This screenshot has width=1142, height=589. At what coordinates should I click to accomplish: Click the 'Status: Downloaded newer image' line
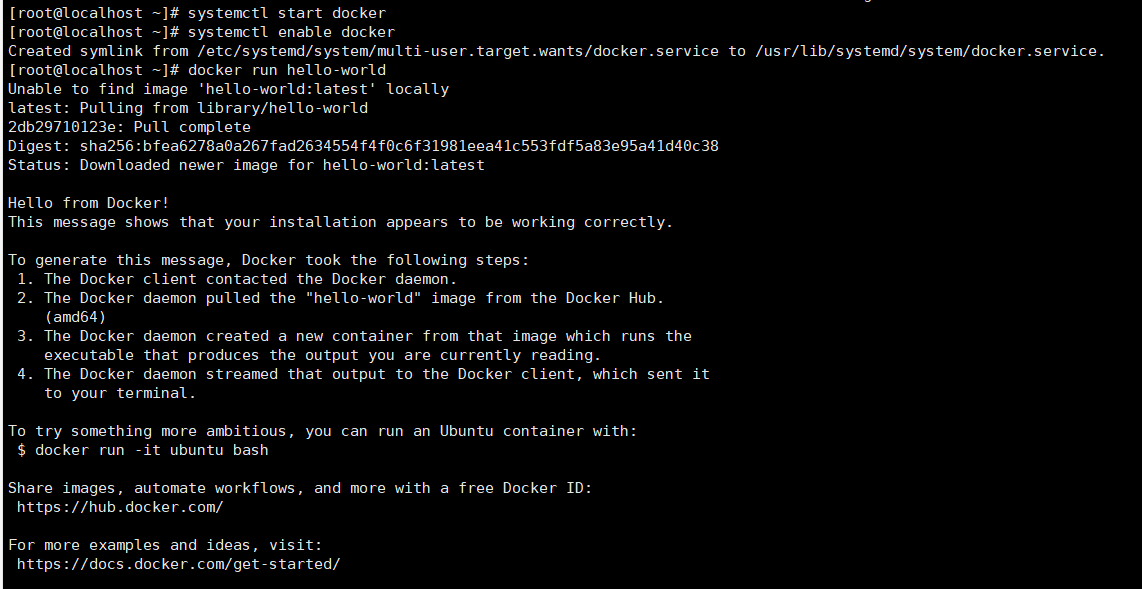(x=246, y=165)
